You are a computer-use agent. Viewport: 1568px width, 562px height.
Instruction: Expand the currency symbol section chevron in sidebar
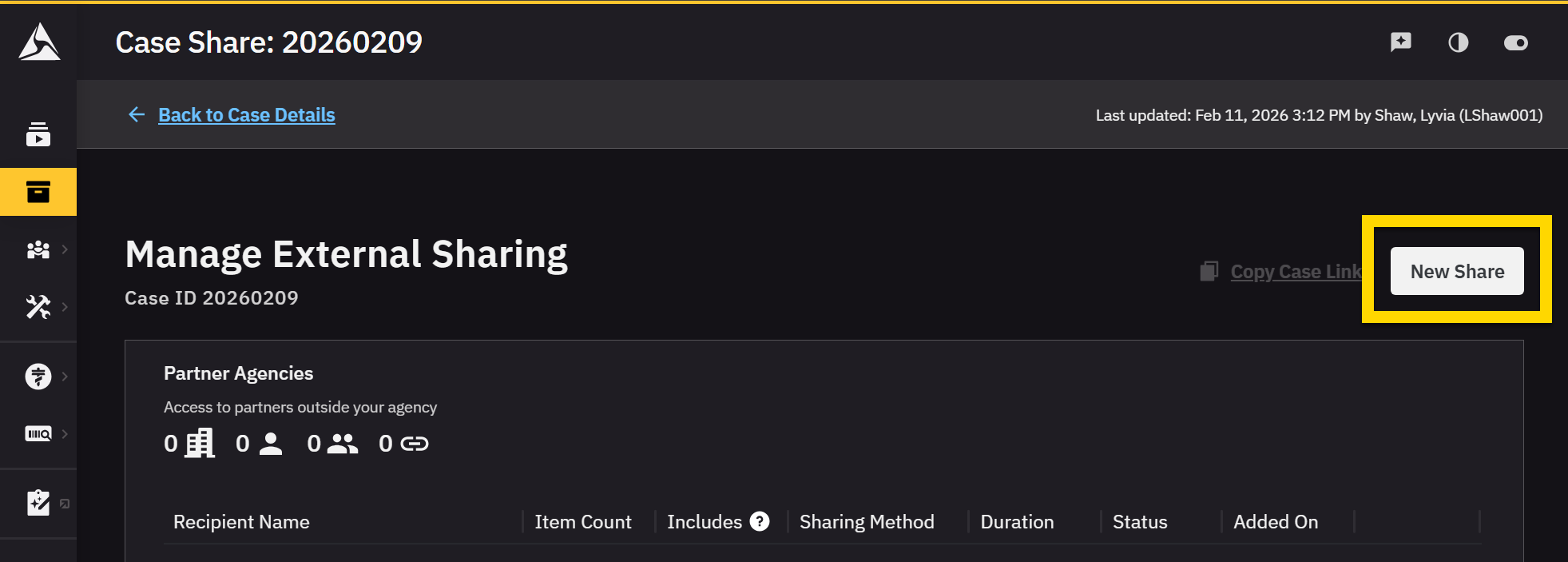pos(65,376)
